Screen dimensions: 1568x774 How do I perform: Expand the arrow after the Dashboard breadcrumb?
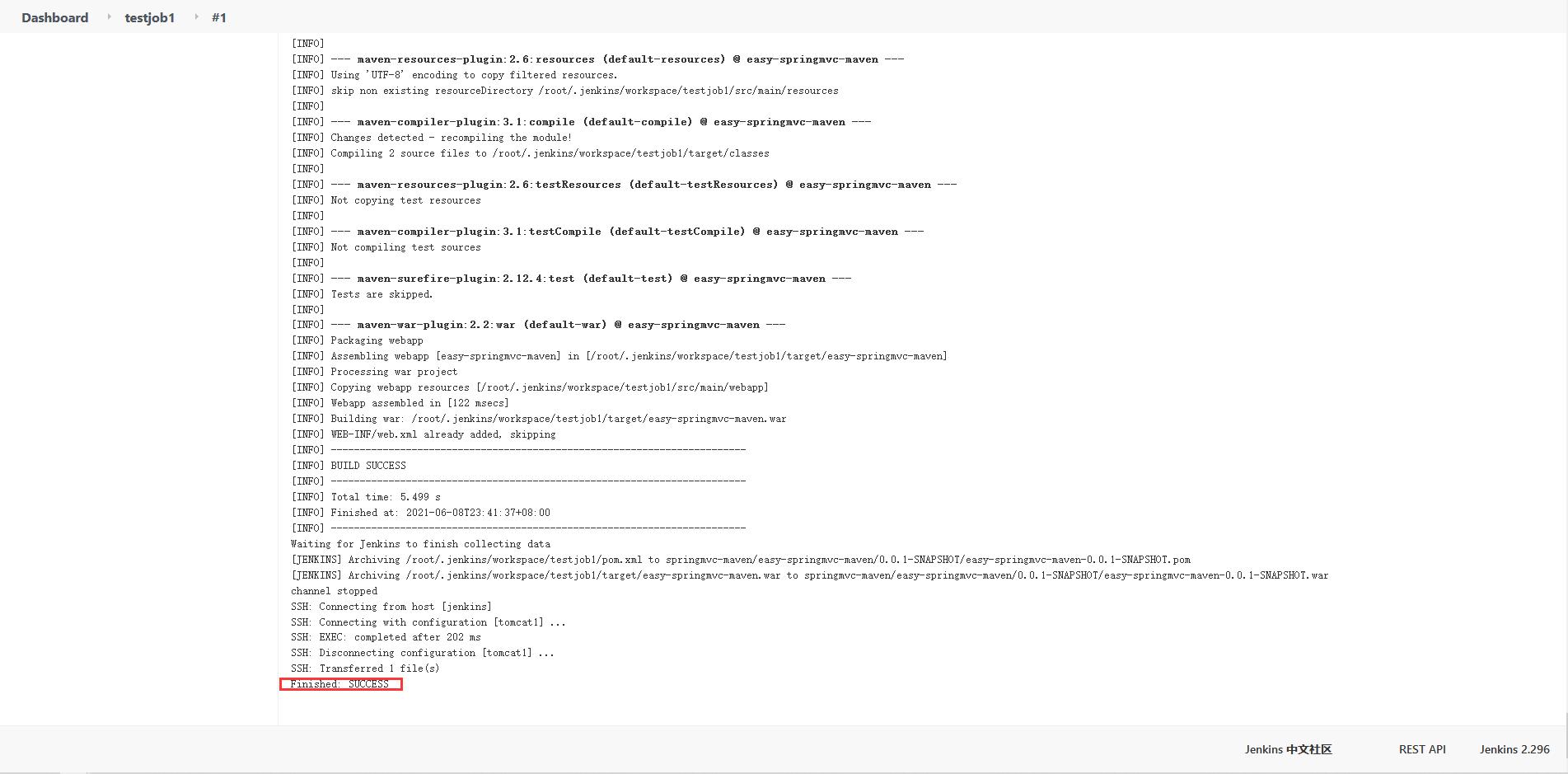[x=109, y=17]
